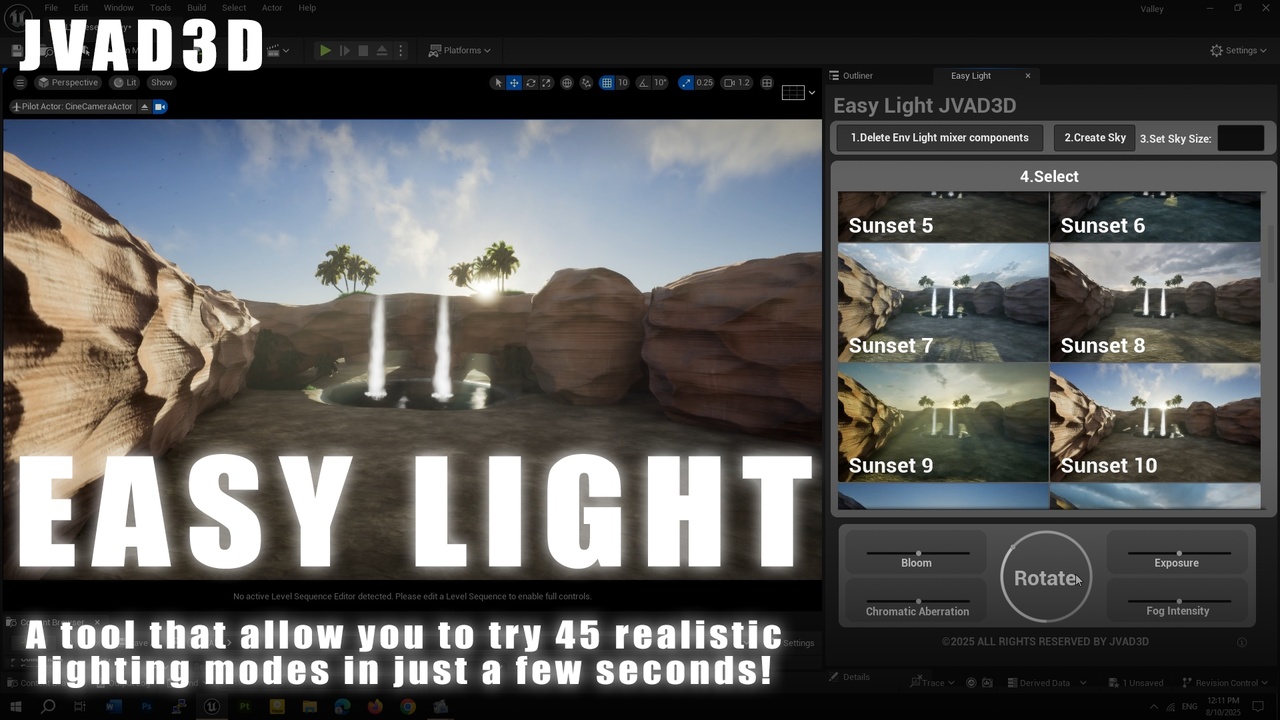Activate the Translate move tool

pos(514,83)
